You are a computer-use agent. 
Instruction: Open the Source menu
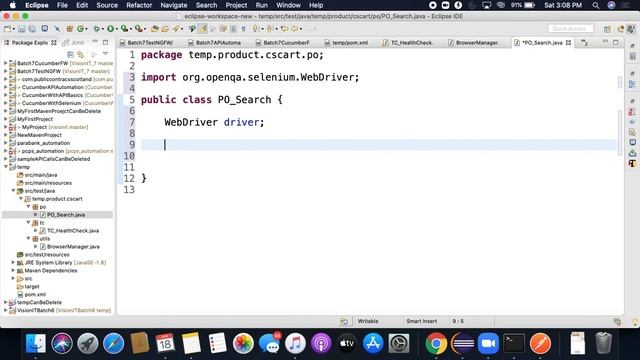click(107, 5)
